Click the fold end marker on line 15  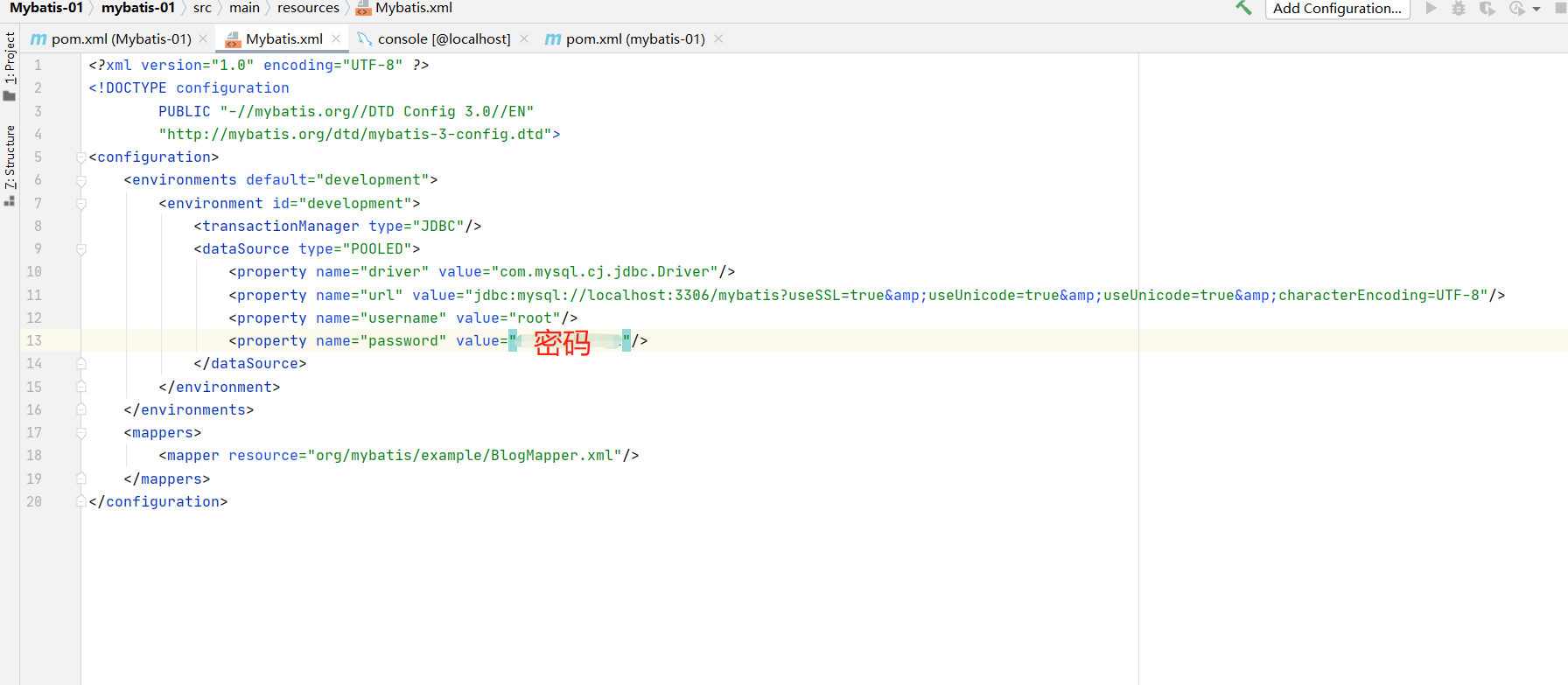(80, 387)
